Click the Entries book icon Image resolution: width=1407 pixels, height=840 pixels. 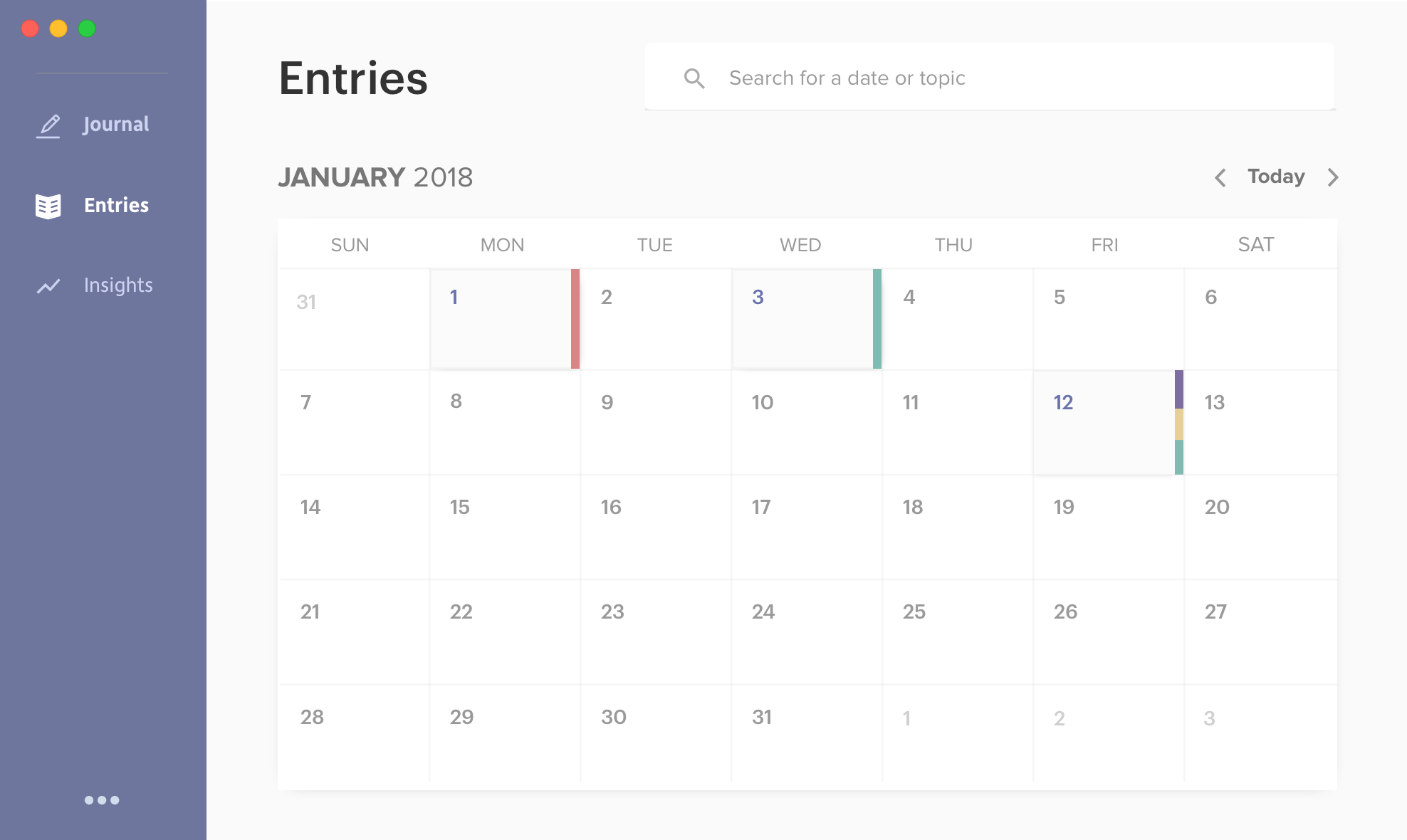click(x=48, y=206)
